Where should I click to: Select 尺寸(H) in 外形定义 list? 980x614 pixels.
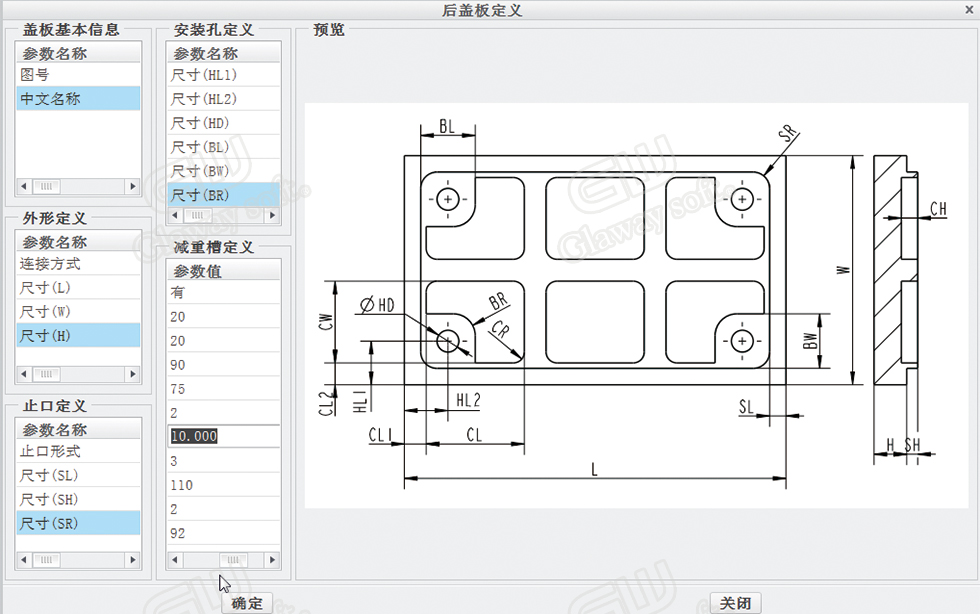[79, 336]
